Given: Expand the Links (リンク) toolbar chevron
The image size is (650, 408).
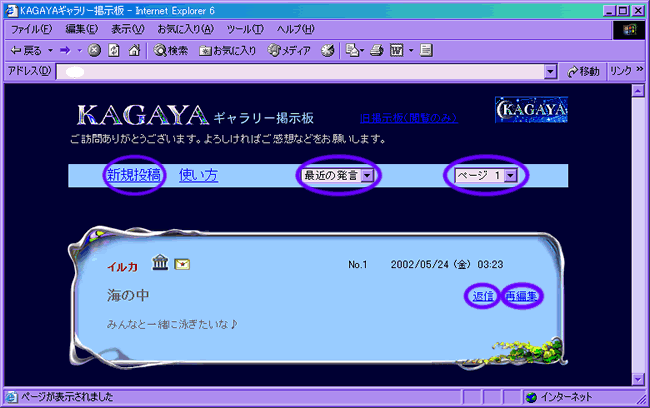Looking at the screenshot, I should (x=640, y=69).
